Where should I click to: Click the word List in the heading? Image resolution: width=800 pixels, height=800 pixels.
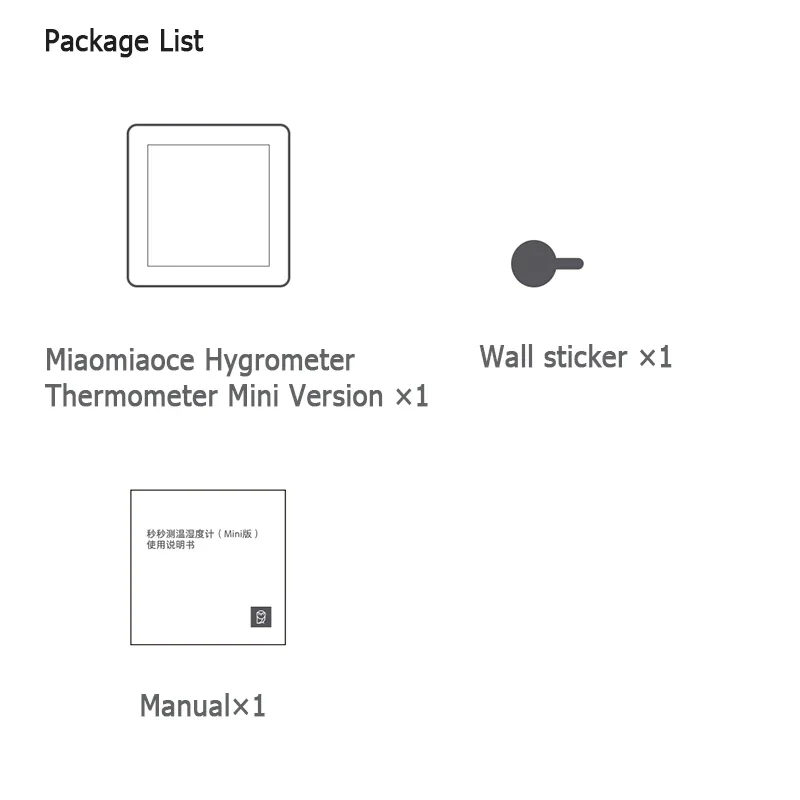coord(182,41)
